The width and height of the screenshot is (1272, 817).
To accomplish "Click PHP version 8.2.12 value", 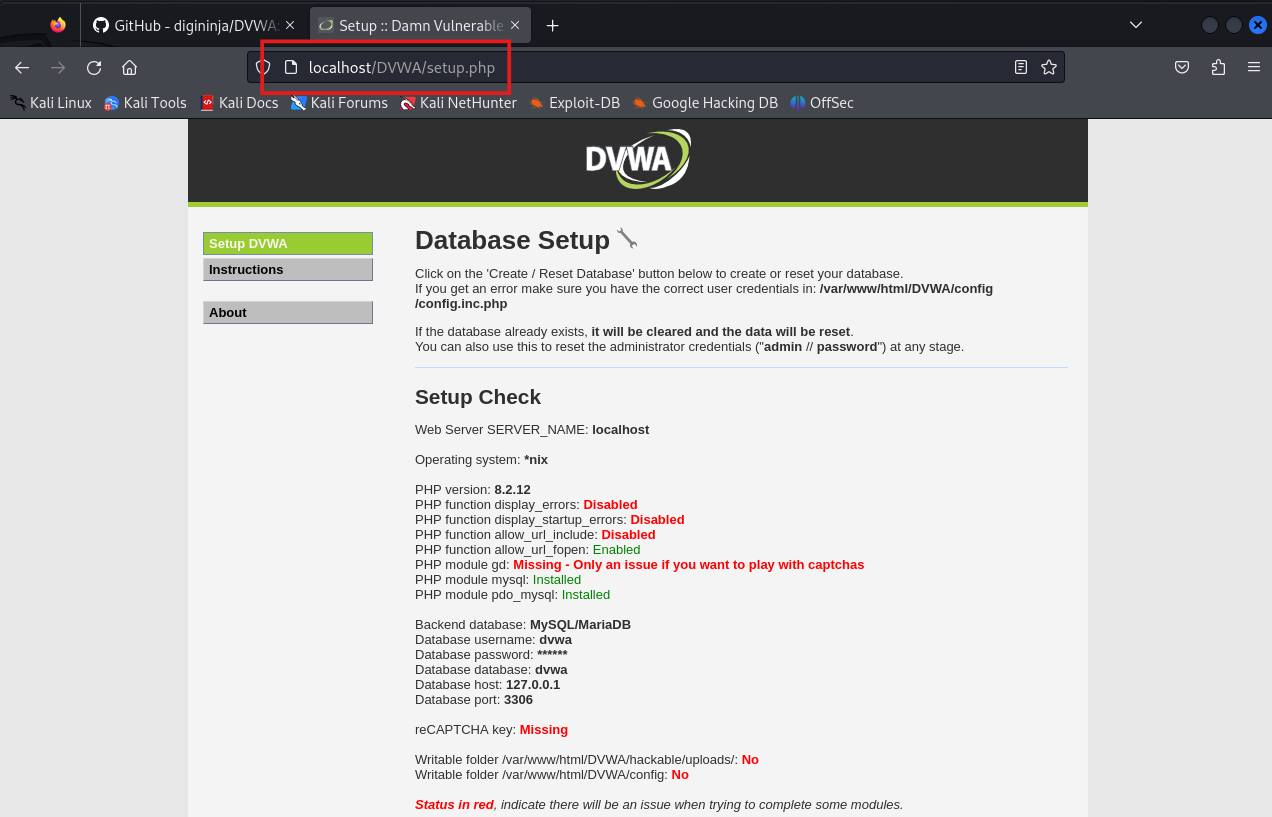I will pyautogui.click(x=512, y=490).
